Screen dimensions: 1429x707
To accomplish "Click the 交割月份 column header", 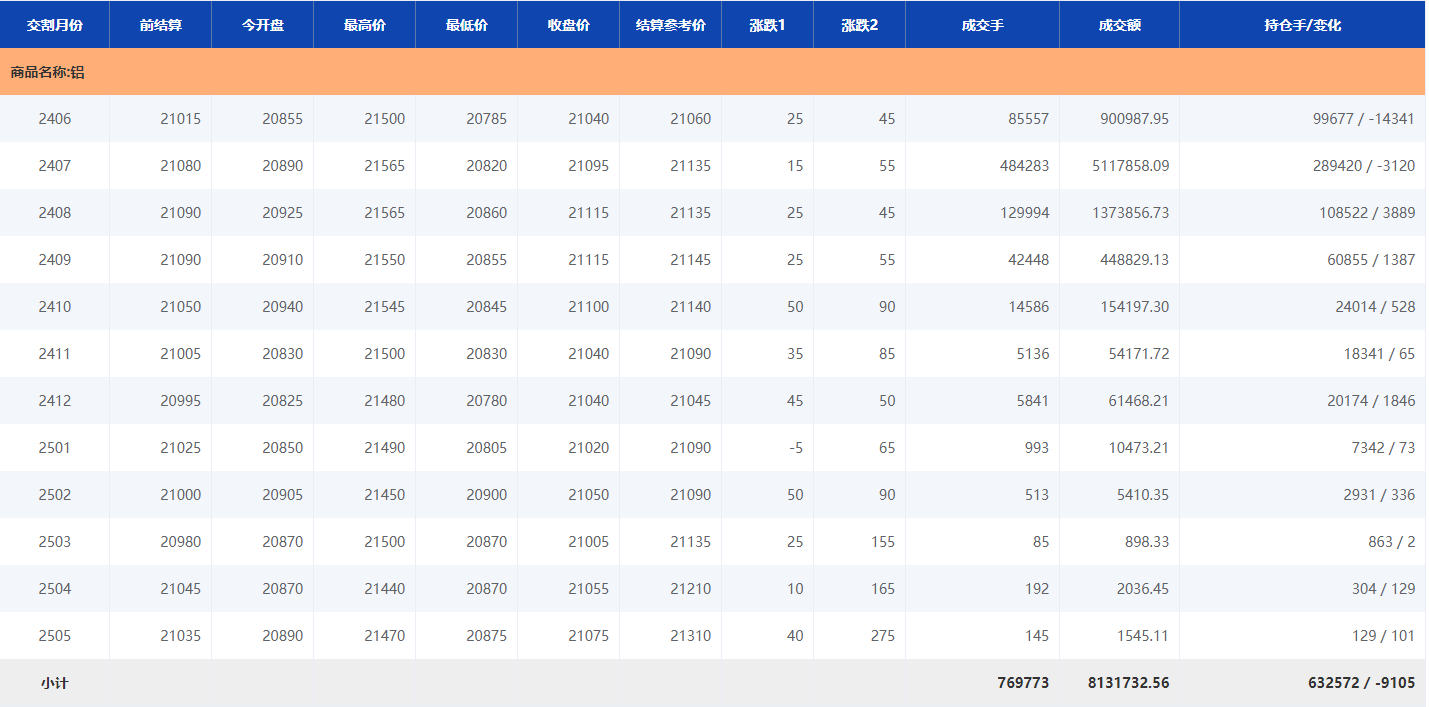I will (54, 25).
